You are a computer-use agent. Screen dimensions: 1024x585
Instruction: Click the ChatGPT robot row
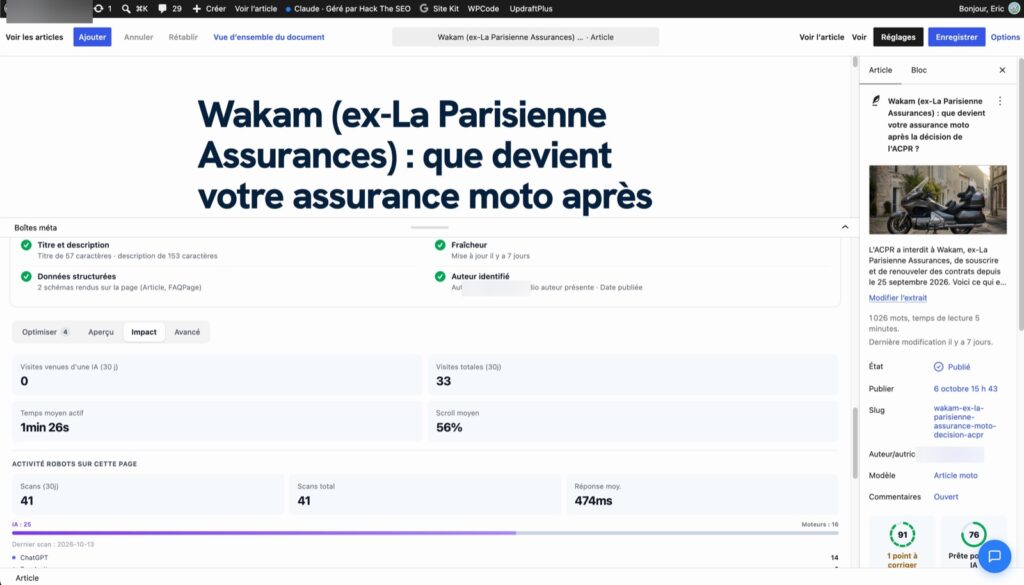click(425, 558)
